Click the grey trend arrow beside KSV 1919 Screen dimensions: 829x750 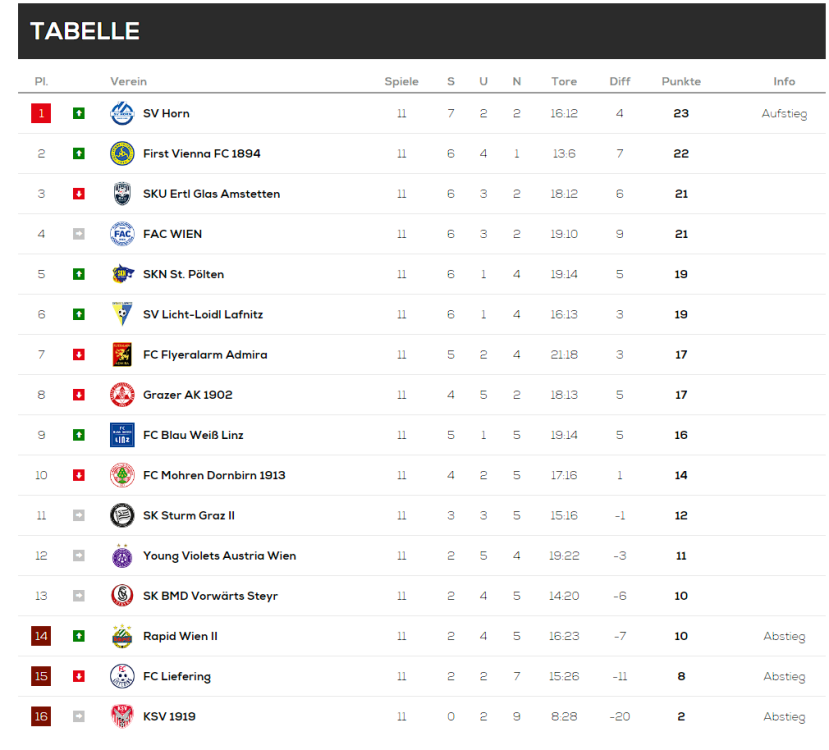point(79,717)
